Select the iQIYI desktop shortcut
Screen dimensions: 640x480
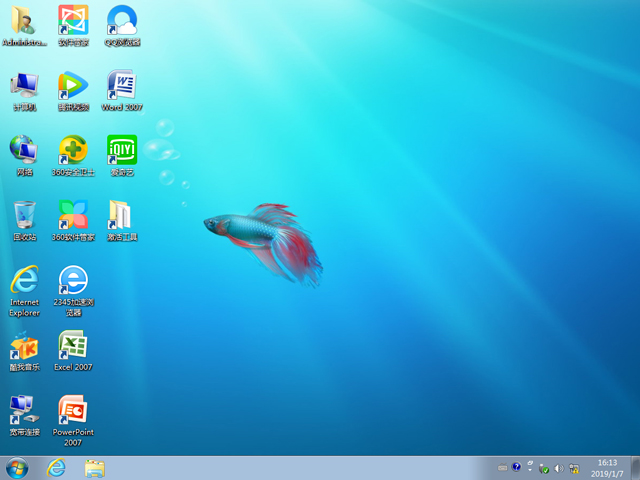tap(121, 150)
